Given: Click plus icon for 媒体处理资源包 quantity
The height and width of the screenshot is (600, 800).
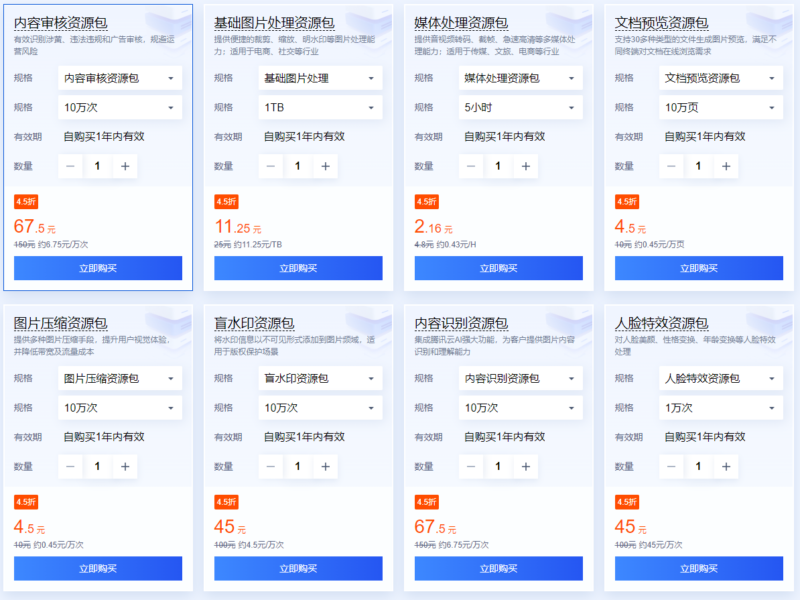Looking at the screenshot, I should 526,166.
